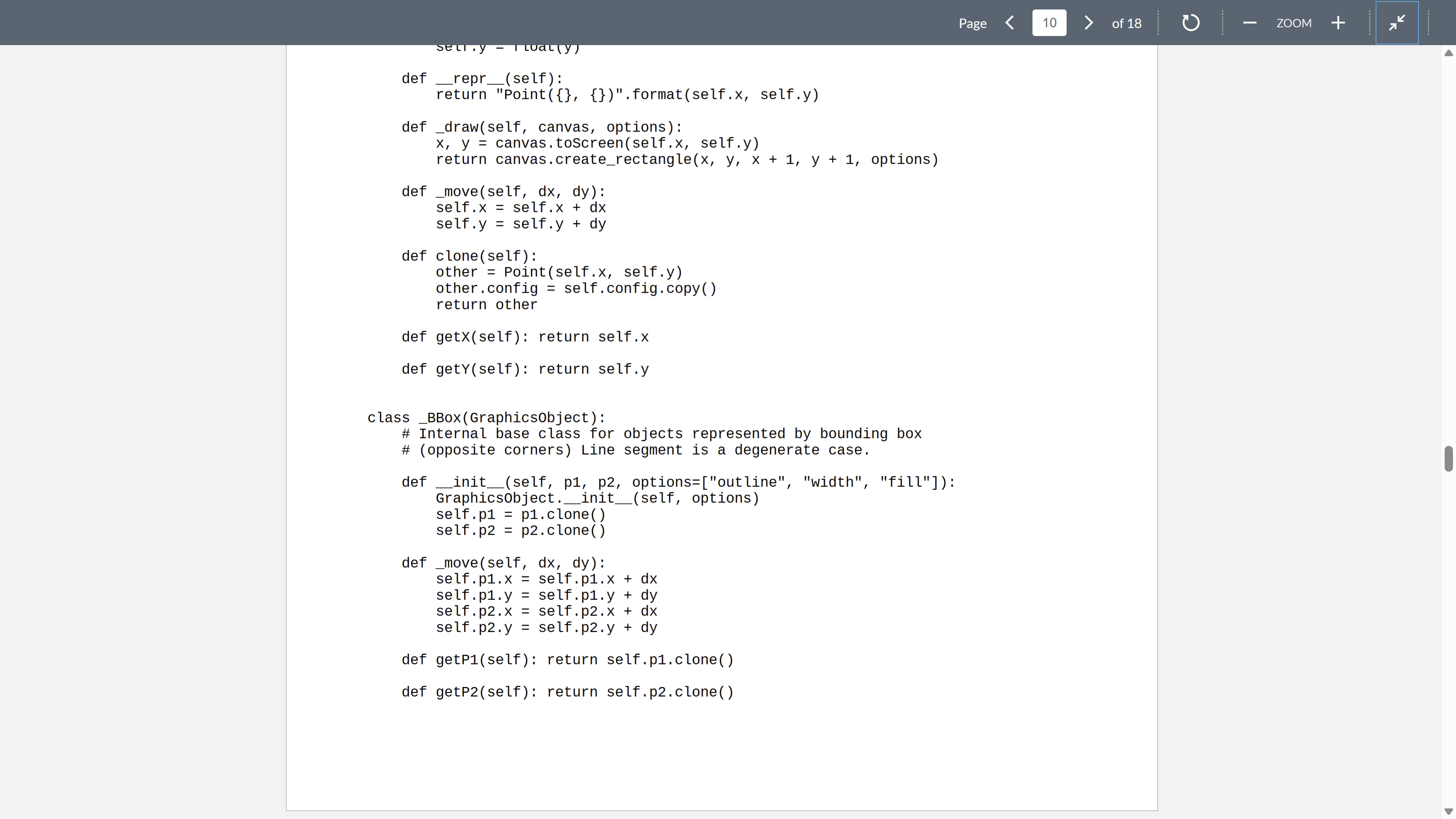Click the vertical scrollbar thumb
This screenshot has height=819, width=1456.
pos(1448,458)
